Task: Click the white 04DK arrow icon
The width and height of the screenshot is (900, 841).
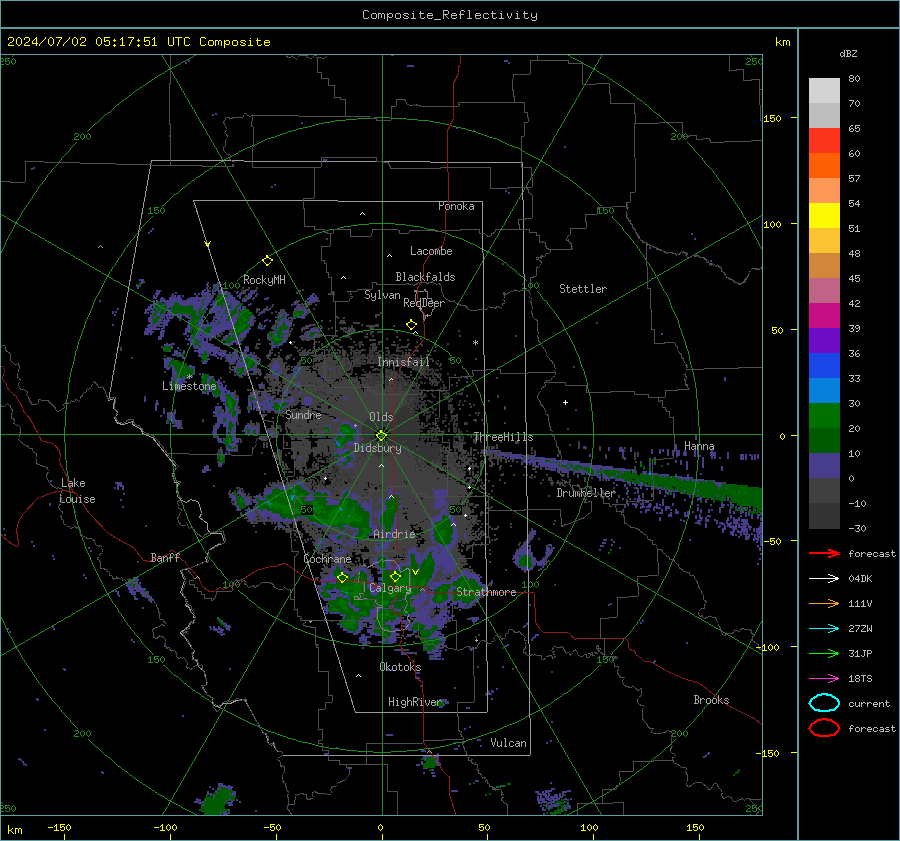Action: 824,578
